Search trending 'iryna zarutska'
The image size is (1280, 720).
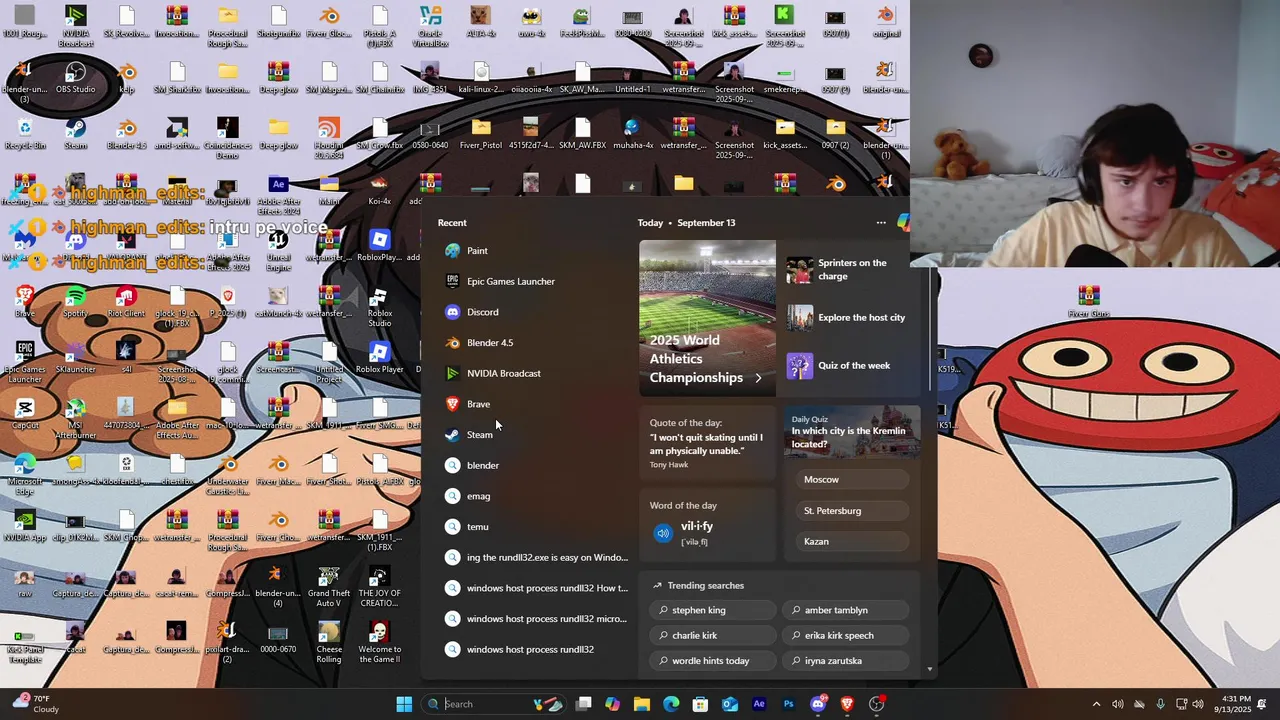pyautogui.click(x=846, y=661)
